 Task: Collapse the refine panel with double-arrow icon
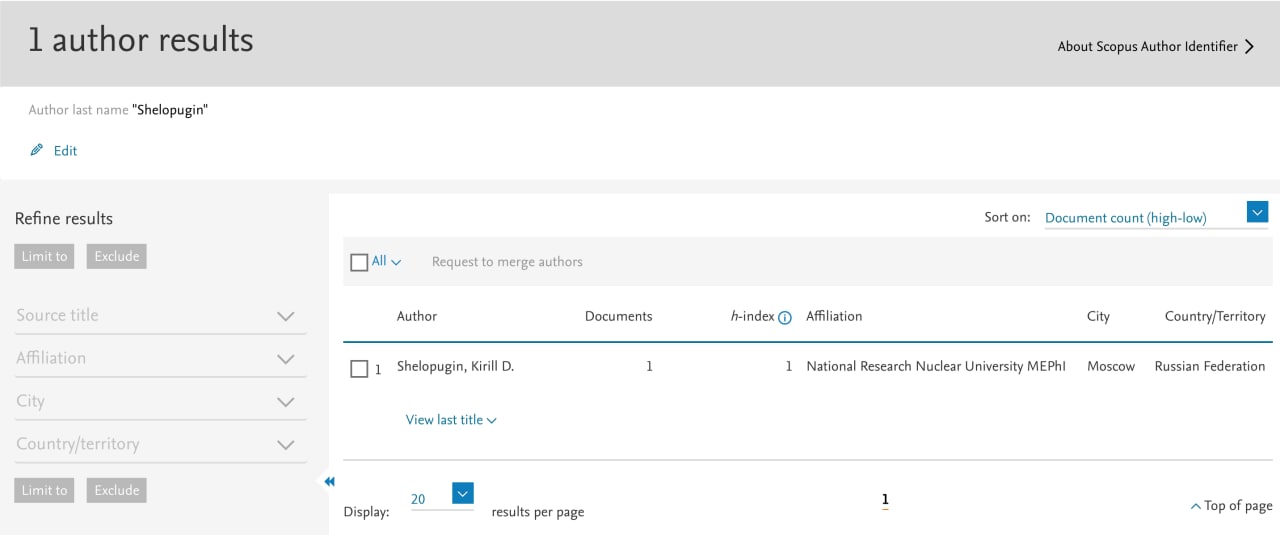(x=329, y=482)
